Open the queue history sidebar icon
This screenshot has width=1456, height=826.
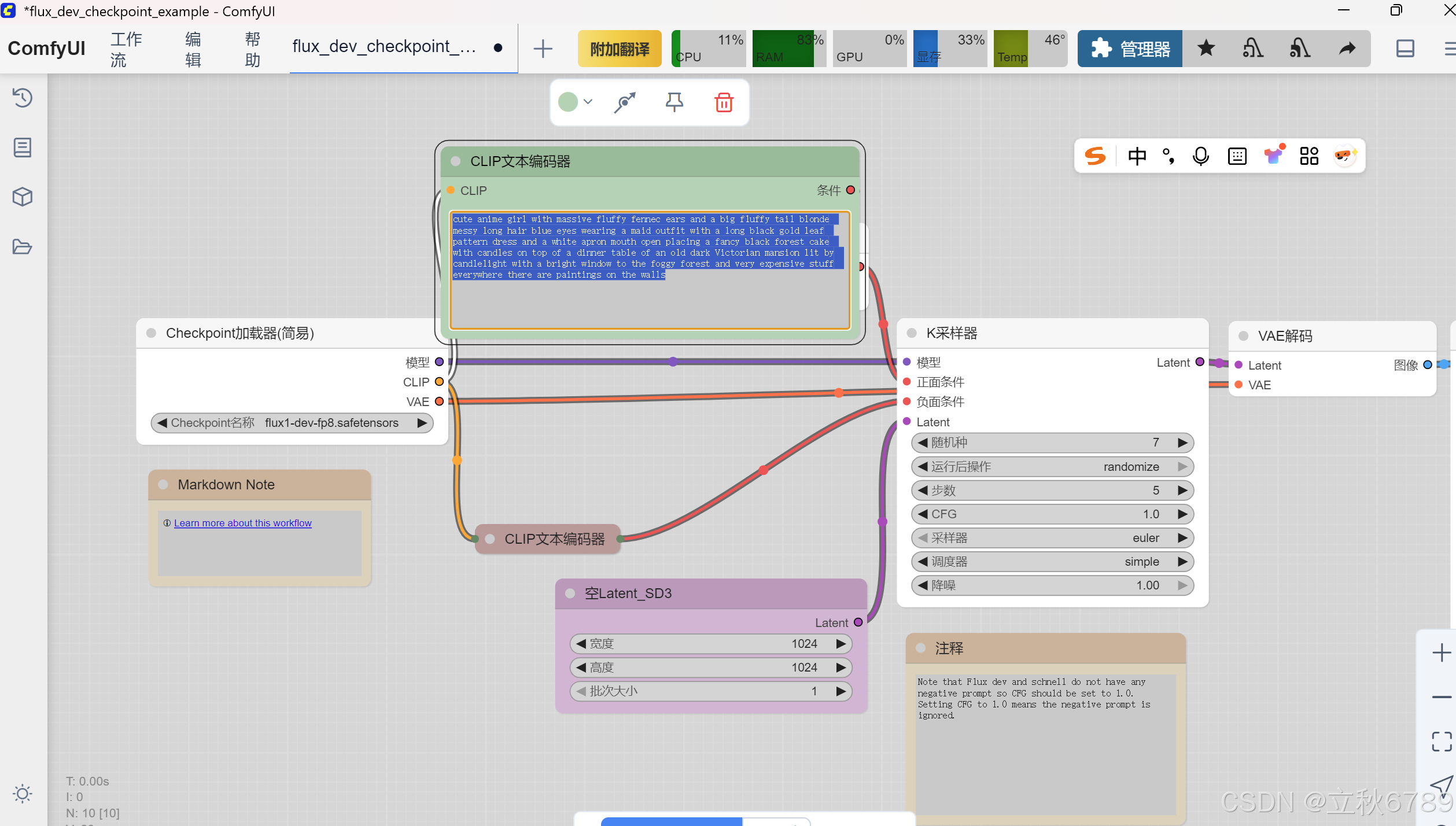pos(23,98)
